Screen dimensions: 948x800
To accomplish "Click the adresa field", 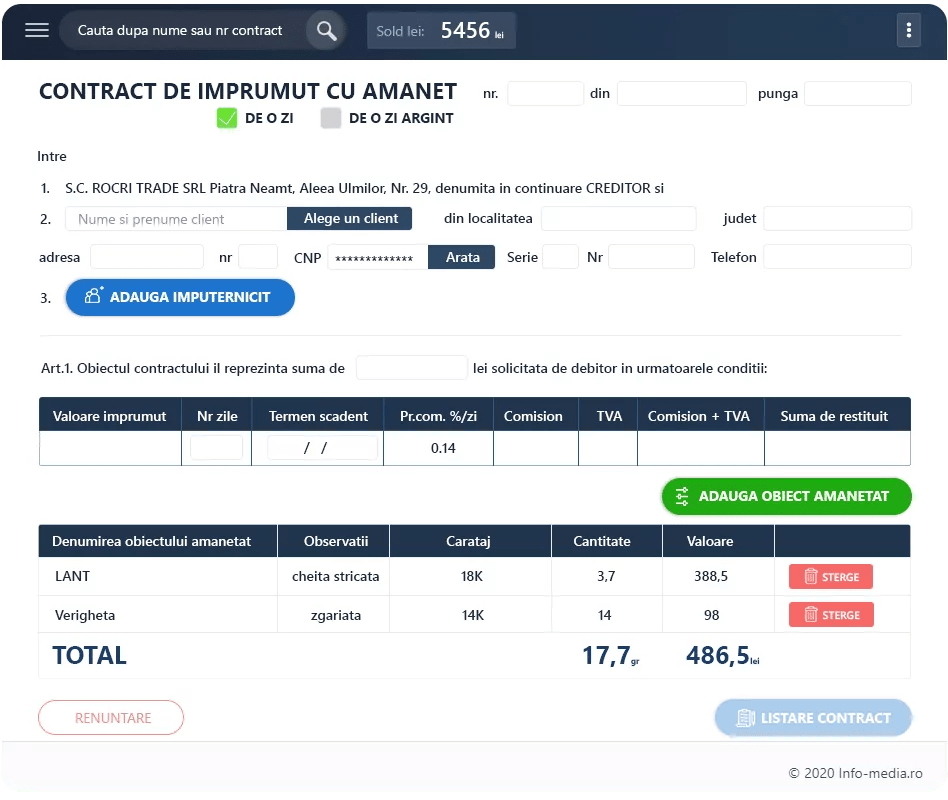I will pos(147,257).
